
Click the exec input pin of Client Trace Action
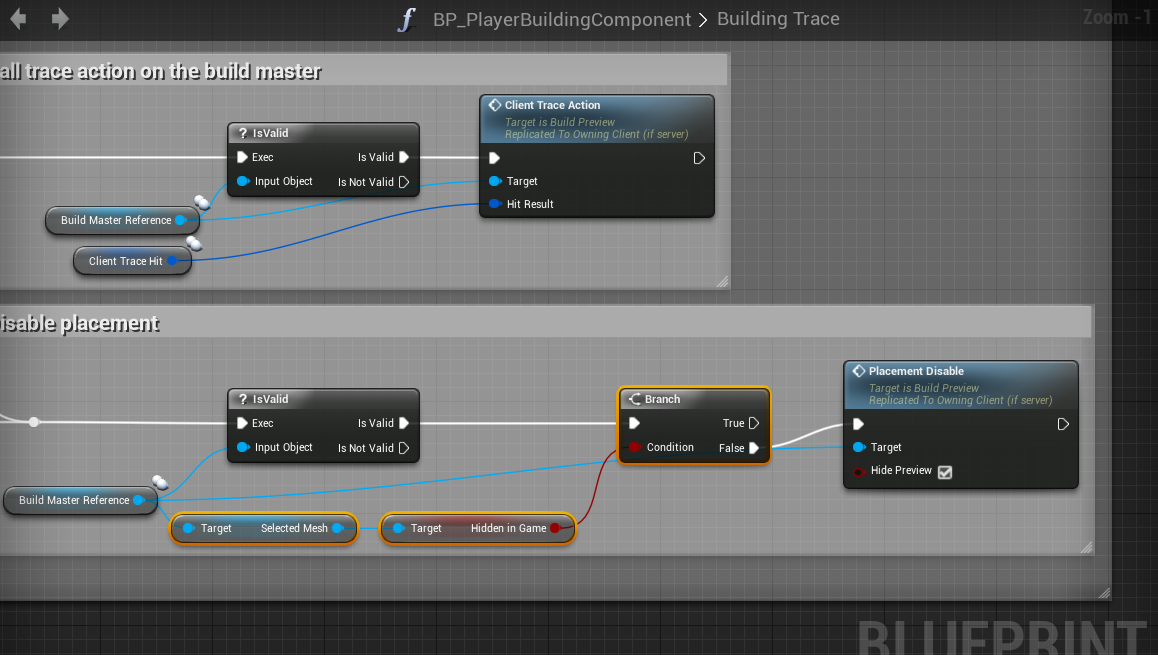pyautogui.click(x=495, y=158)
